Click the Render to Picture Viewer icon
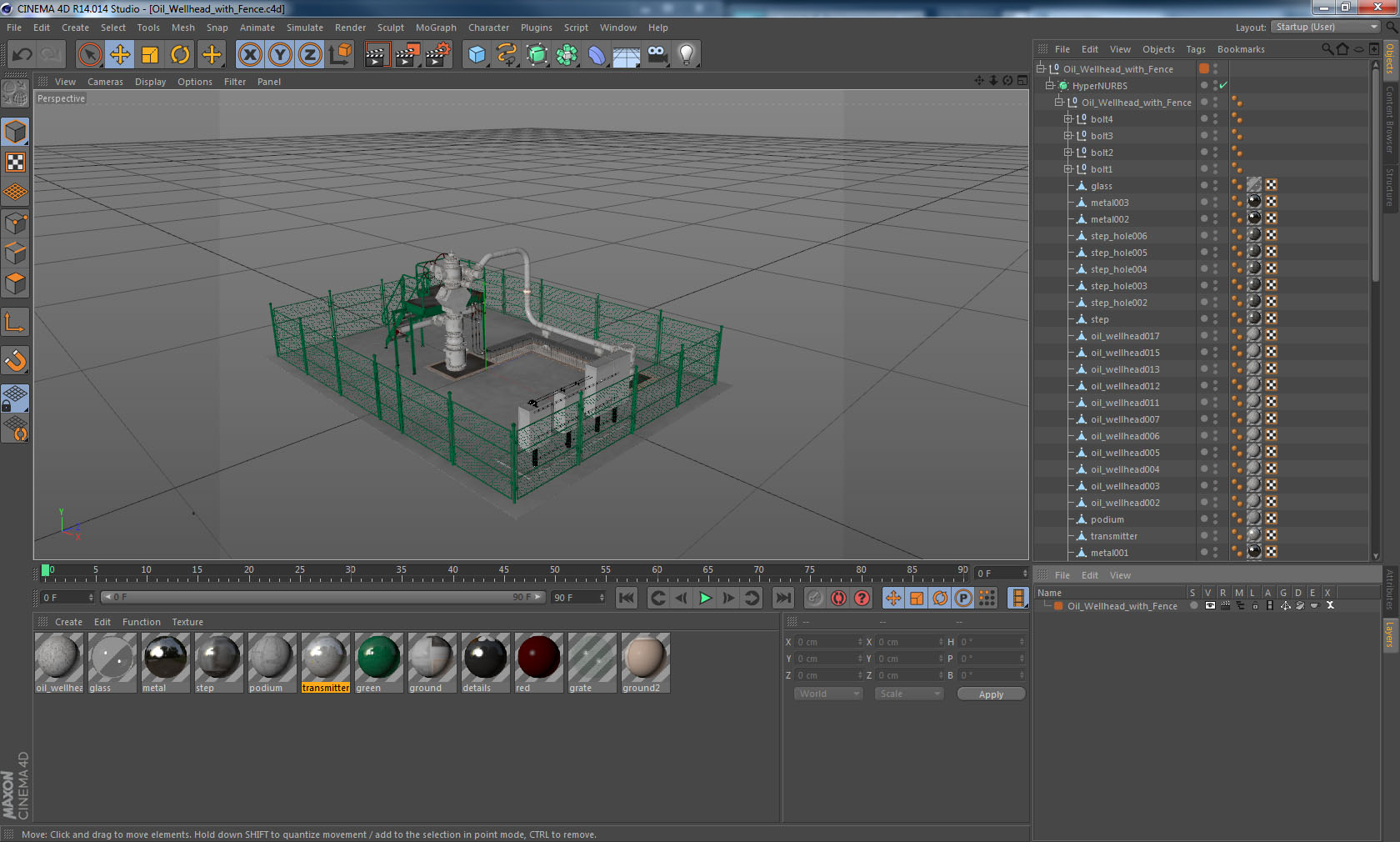The height and width of the screenshot is (842, 1400). pyautogui.click(x=407, y=55)
